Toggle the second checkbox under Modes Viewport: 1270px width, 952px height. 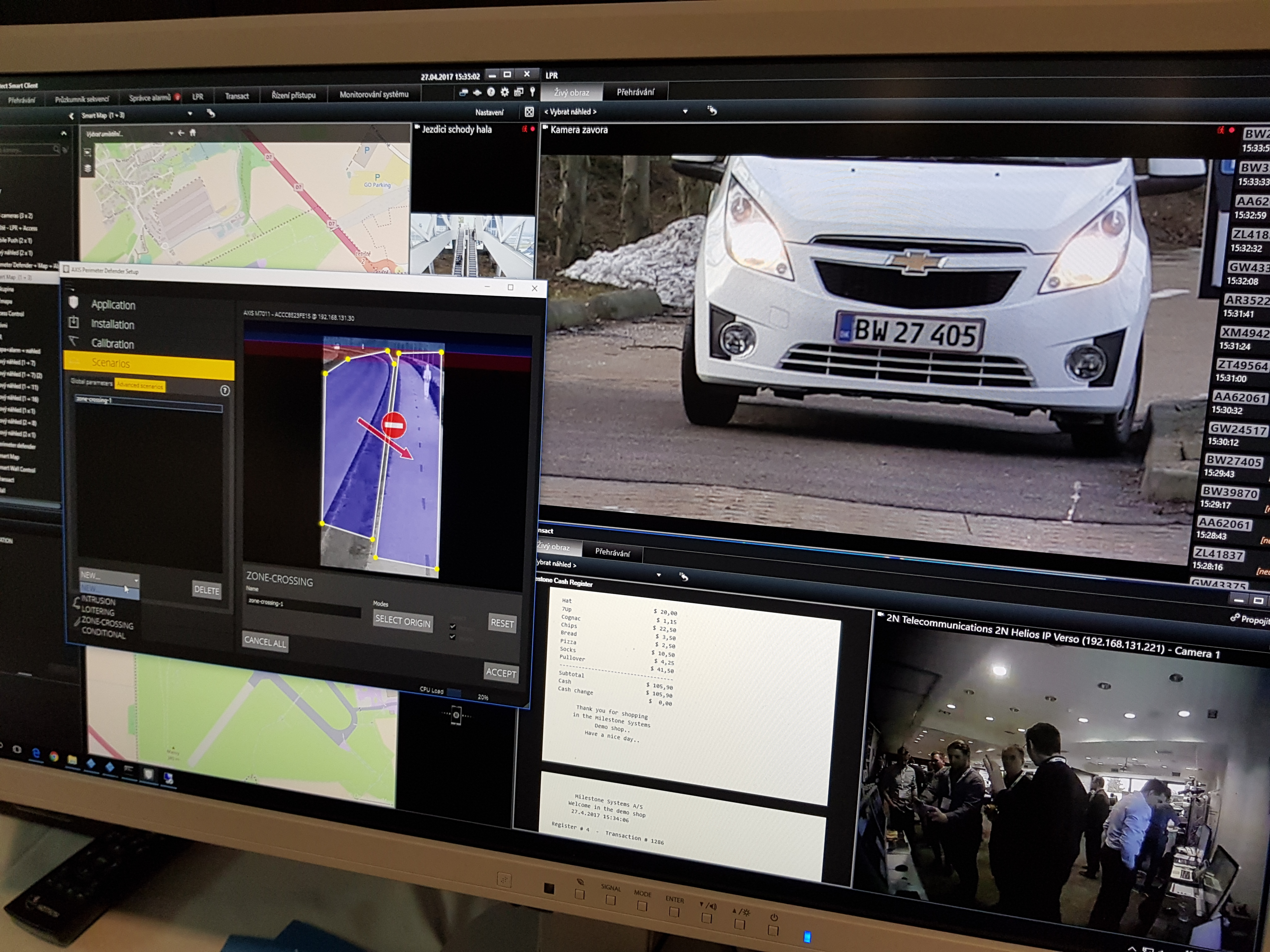point(452,636)
